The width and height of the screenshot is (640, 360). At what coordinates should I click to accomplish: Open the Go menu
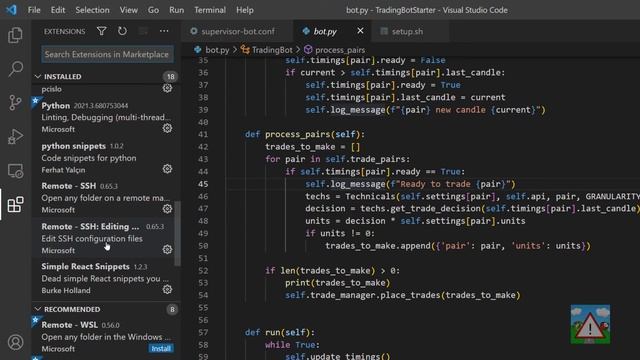pyautogui.click(x=153, y=10)
